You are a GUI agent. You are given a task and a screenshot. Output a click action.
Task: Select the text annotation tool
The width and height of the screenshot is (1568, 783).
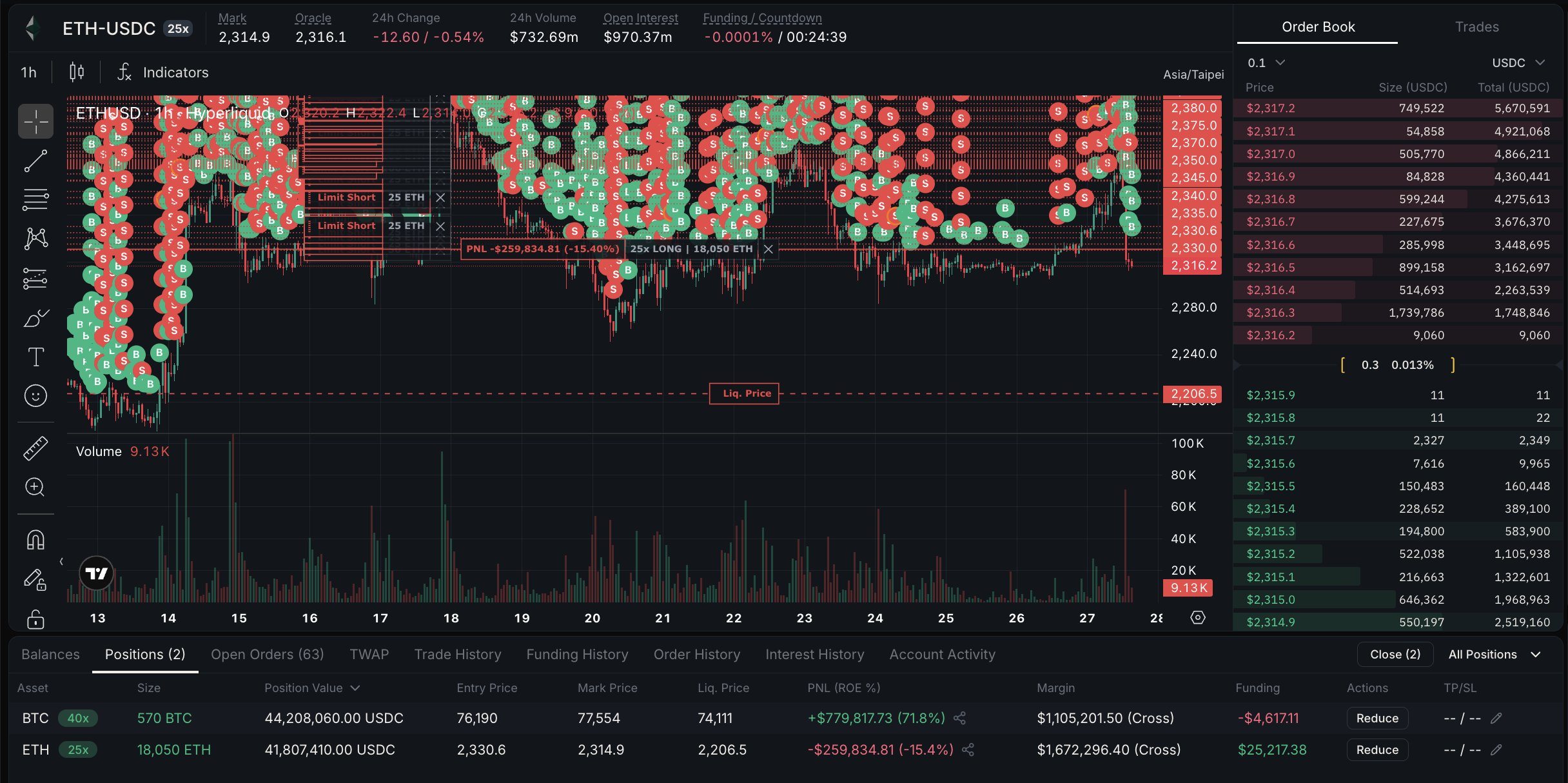[x=35, y=357]
